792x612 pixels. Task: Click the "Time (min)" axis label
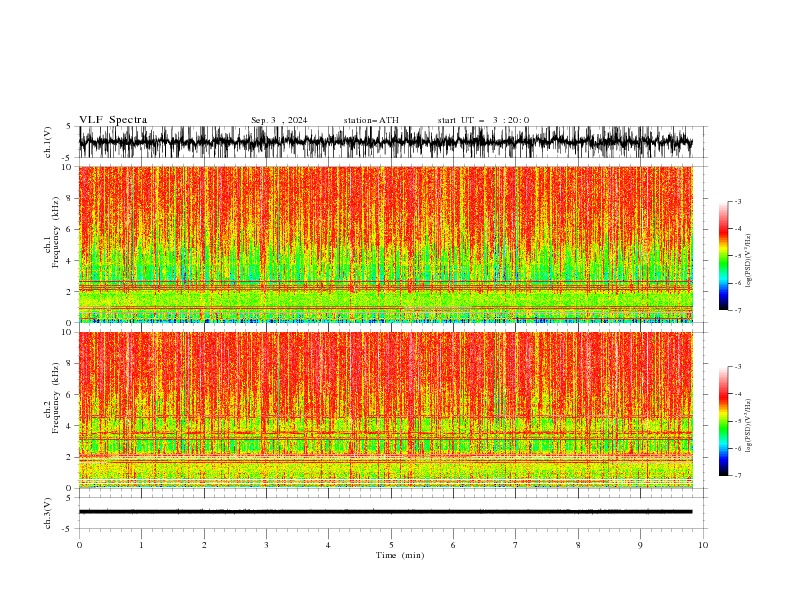(400, 555)
